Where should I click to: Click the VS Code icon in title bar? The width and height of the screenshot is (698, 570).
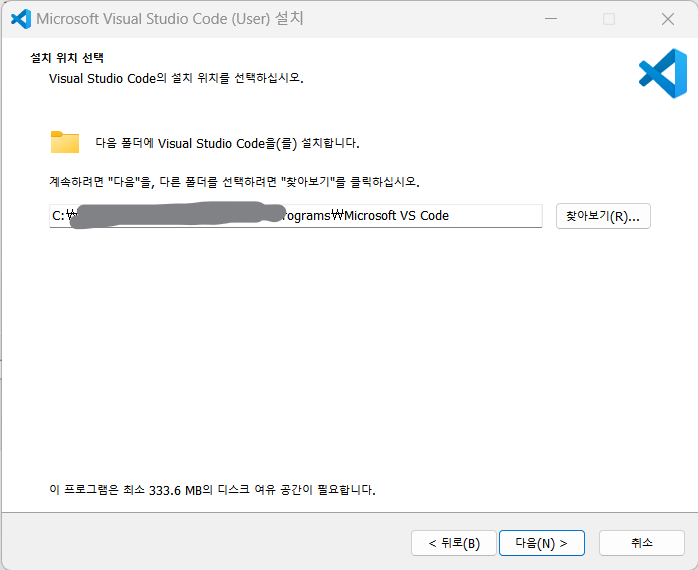click(x=20, y=19)
